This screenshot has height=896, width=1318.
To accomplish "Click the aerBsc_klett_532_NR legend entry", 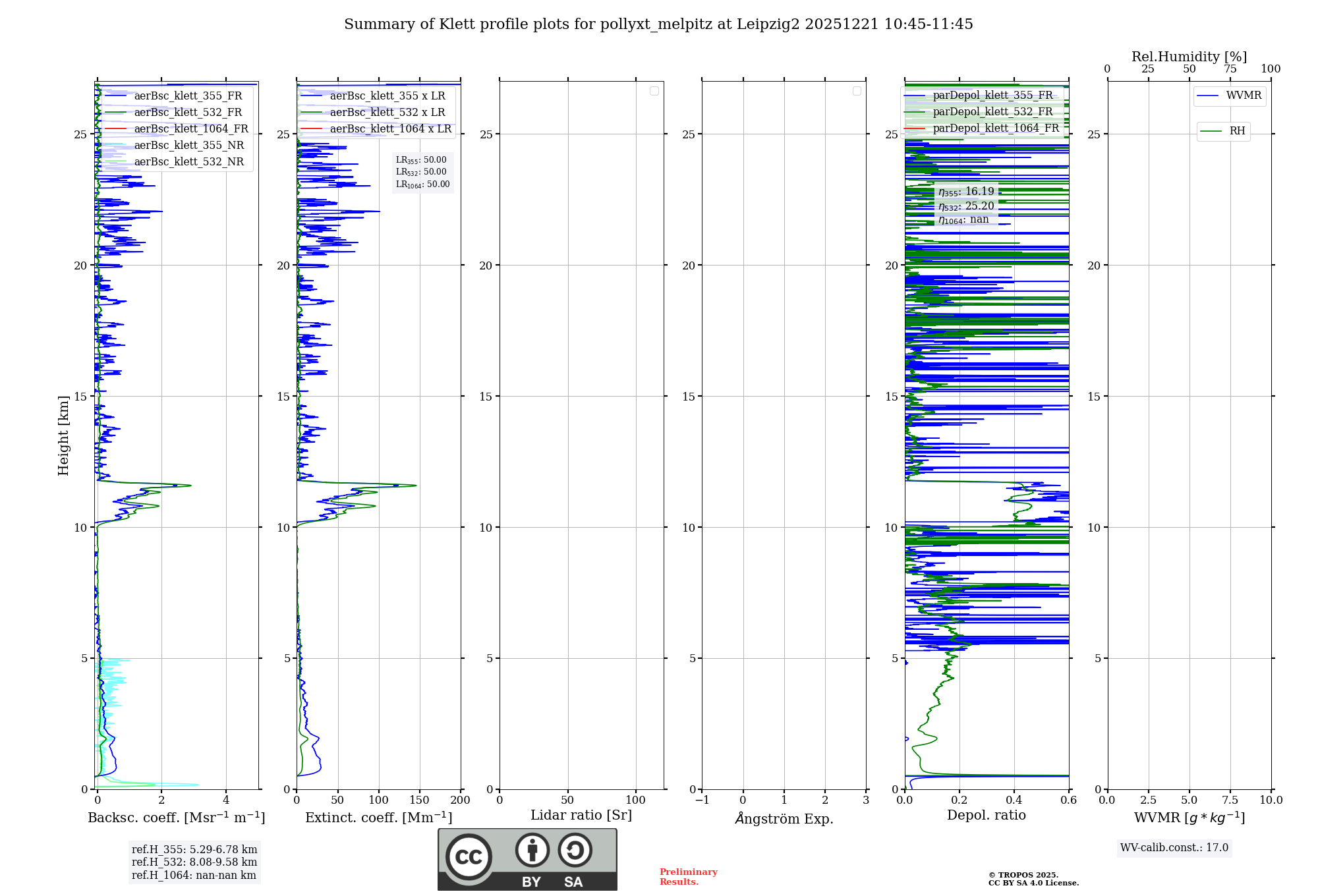I will click(188, 162).
